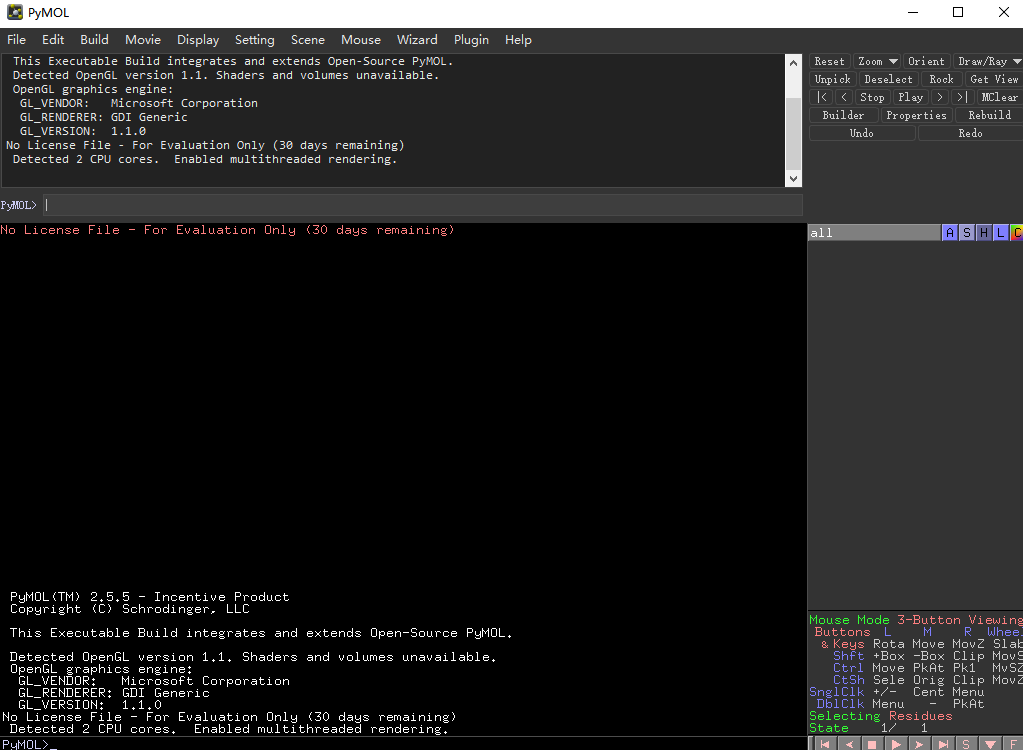
Task: Click the A actions button for all
Action: pyautogui.click(x=950, y=233)
